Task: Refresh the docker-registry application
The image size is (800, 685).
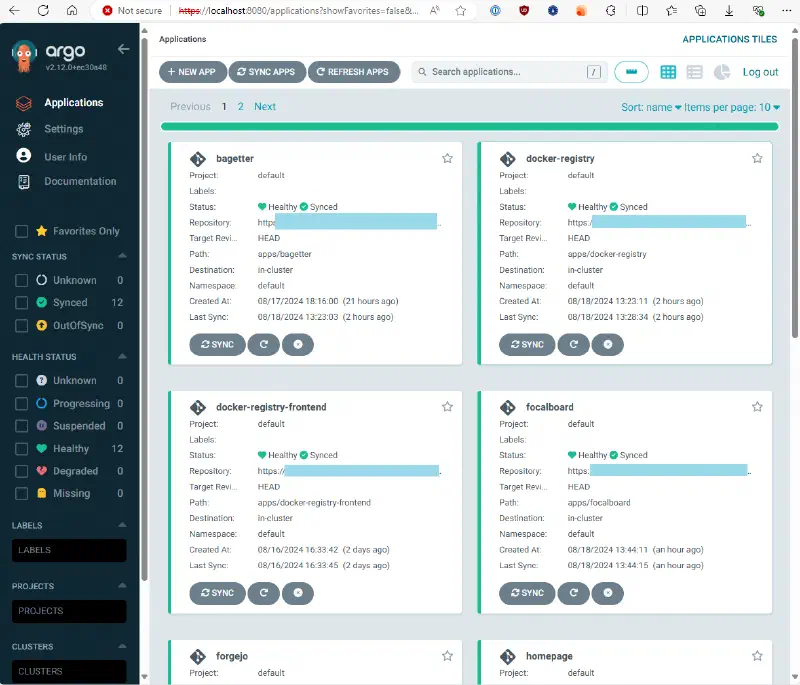Action: 573,344
